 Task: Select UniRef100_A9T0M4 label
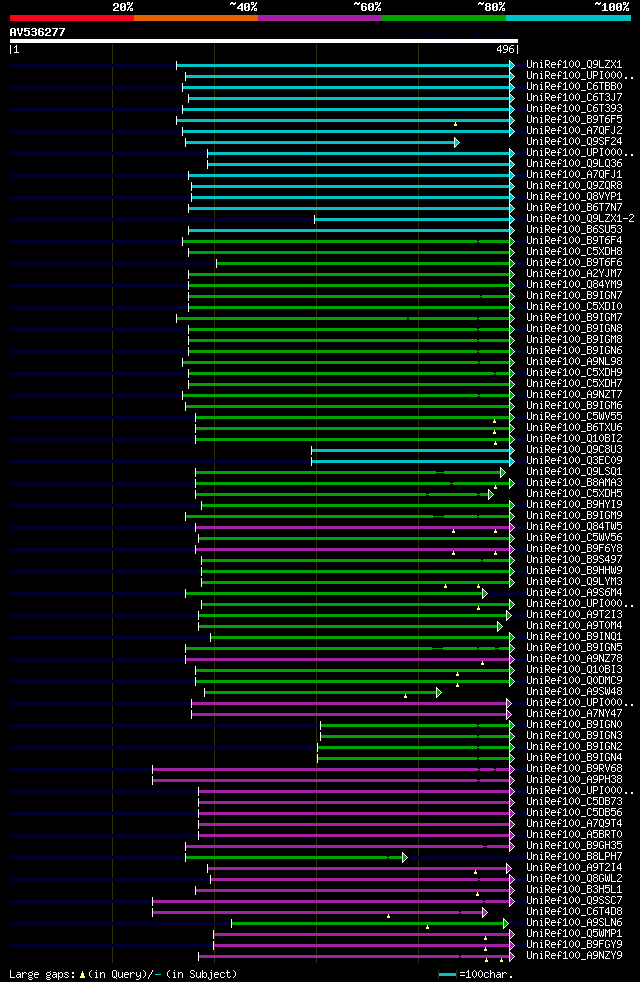pyautogui.click(x=574, y=626)
